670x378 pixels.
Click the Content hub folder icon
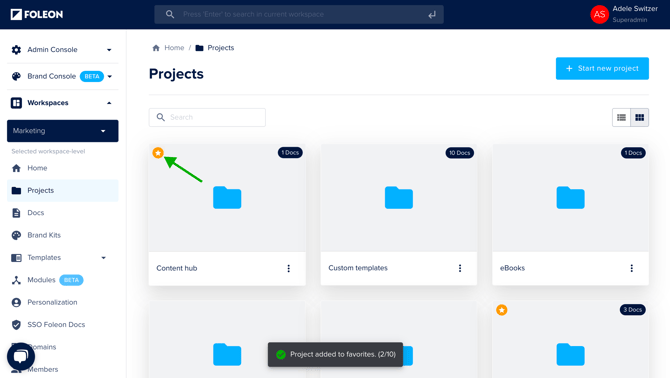click(x=227, y=197)
